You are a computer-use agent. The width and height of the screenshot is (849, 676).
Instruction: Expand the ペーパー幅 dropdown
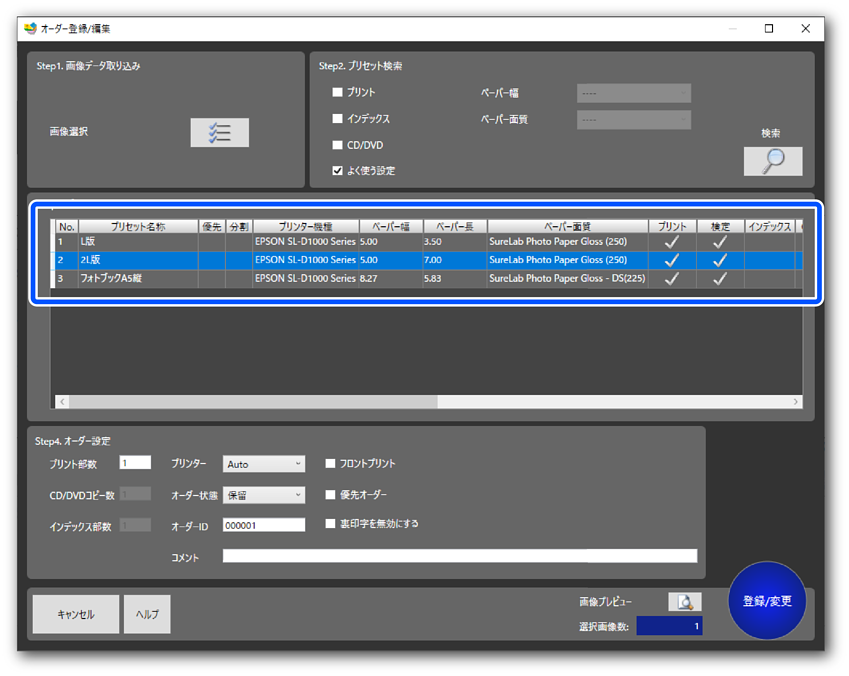point(634,93)
